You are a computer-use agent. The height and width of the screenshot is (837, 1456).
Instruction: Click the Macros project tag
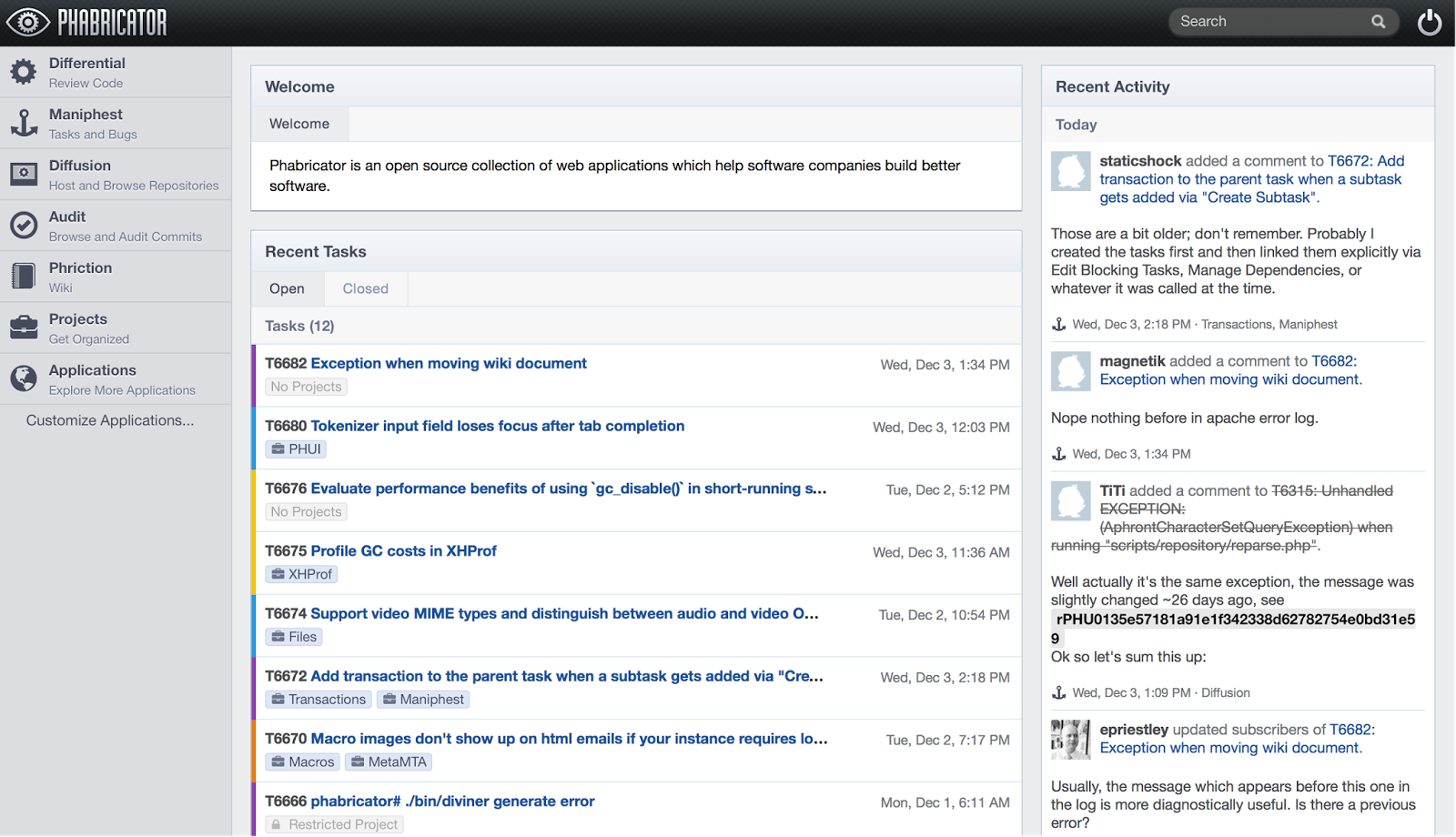click(303, 762)
